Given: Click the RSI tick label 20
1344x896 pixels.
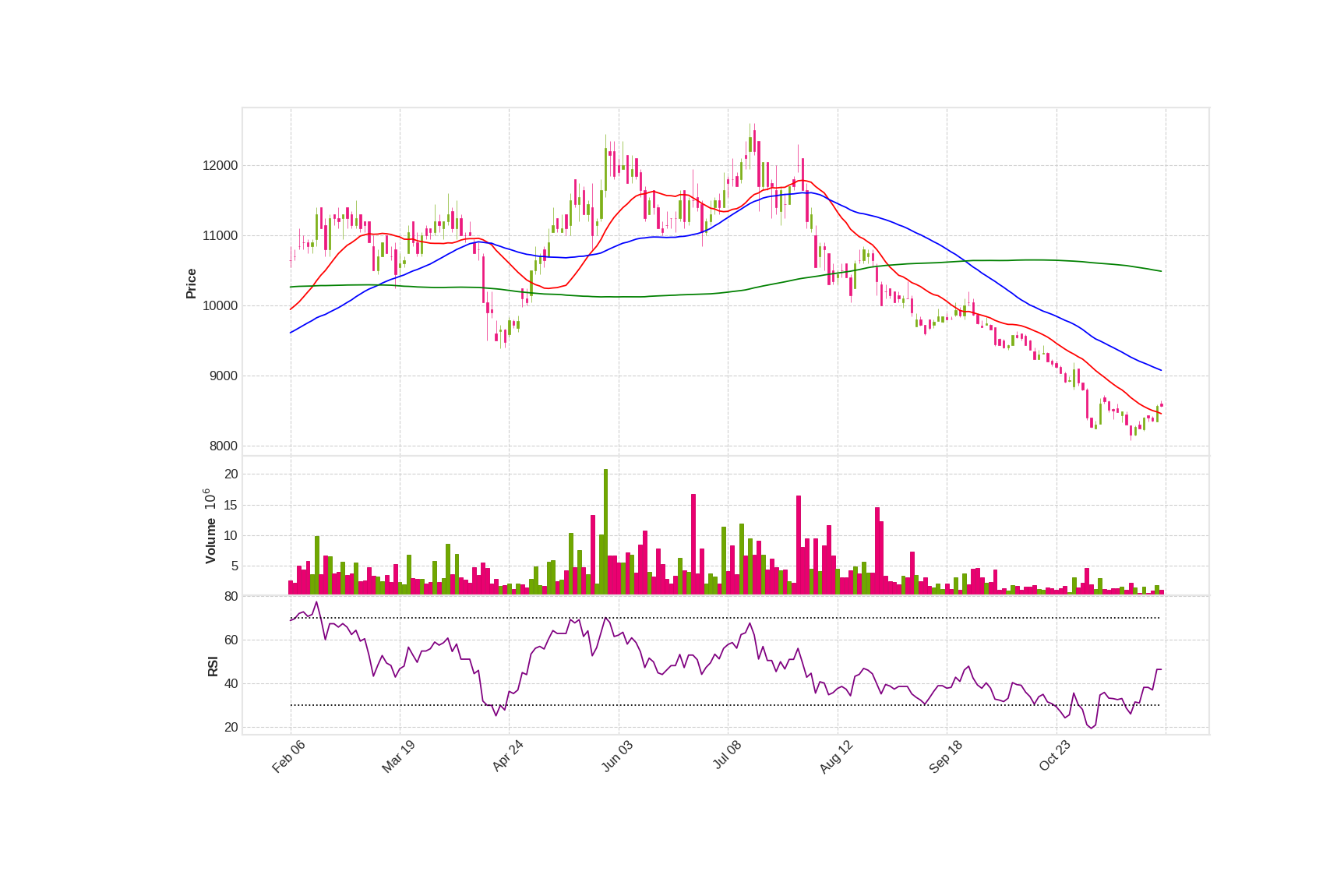Looking at the screenshot, I should pyautogui.click(x=231, y=727).
